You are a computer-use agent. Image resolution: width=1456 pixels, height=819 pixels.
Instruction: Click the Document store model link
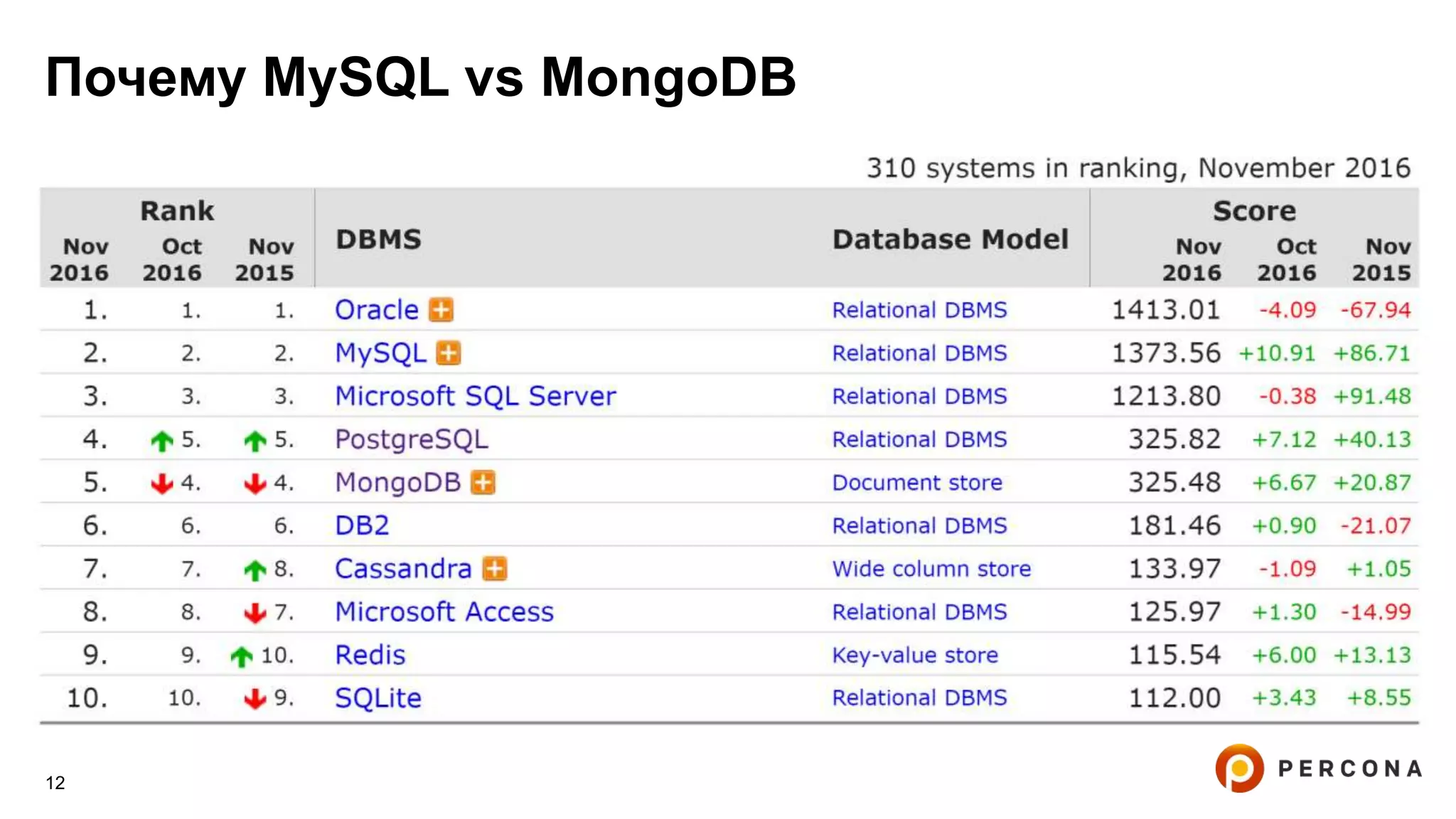tap(916, 483)
